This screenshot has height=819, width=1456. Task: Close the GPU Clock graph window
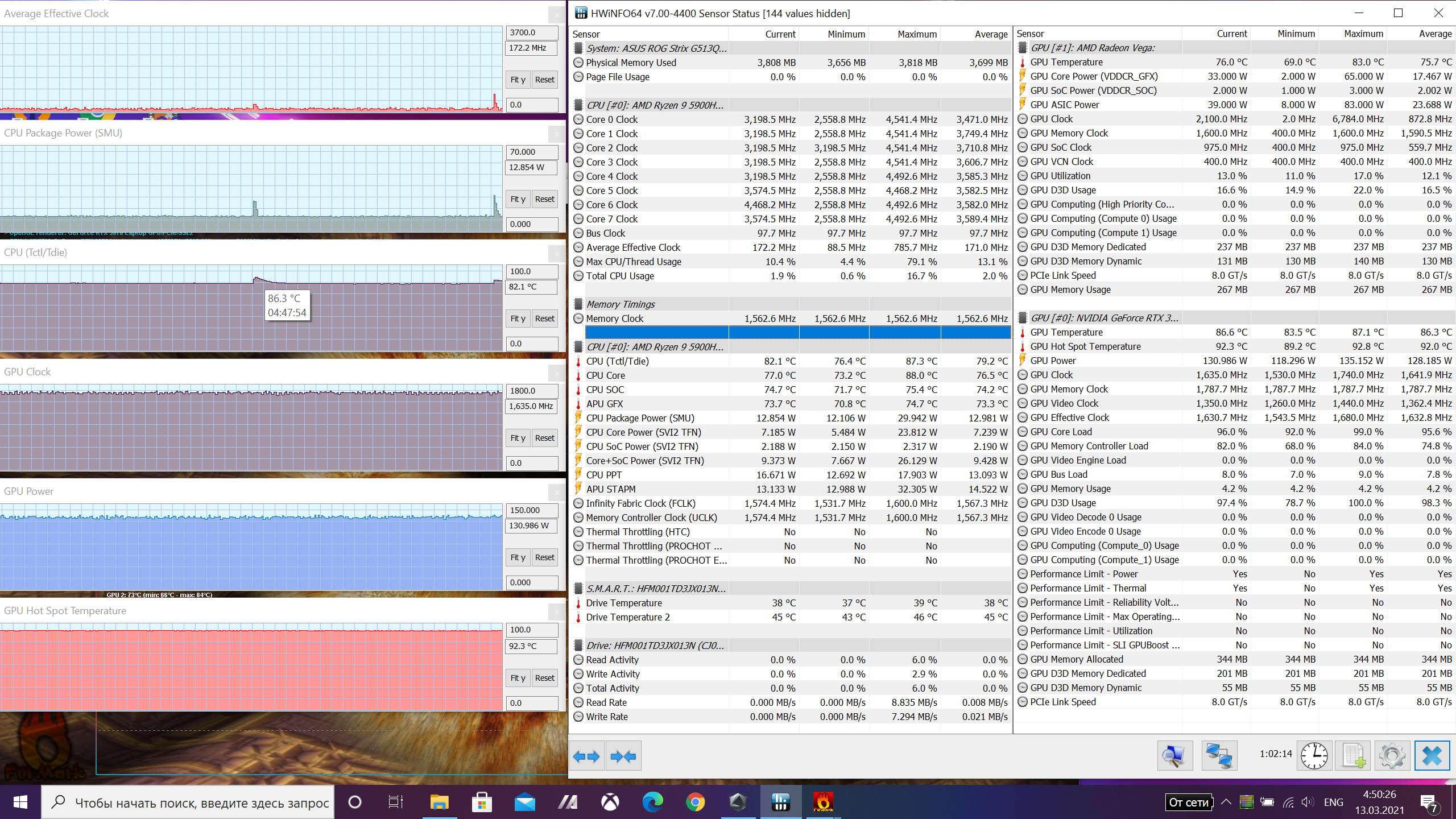(x=556, y=373)
